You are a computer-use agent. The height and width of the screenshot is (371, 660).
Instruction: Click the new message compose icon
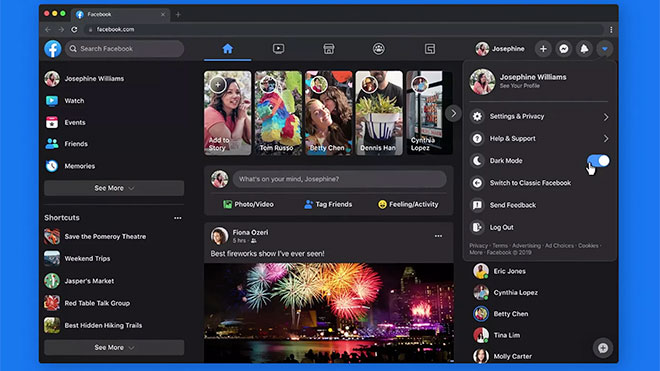pos(603,348)
